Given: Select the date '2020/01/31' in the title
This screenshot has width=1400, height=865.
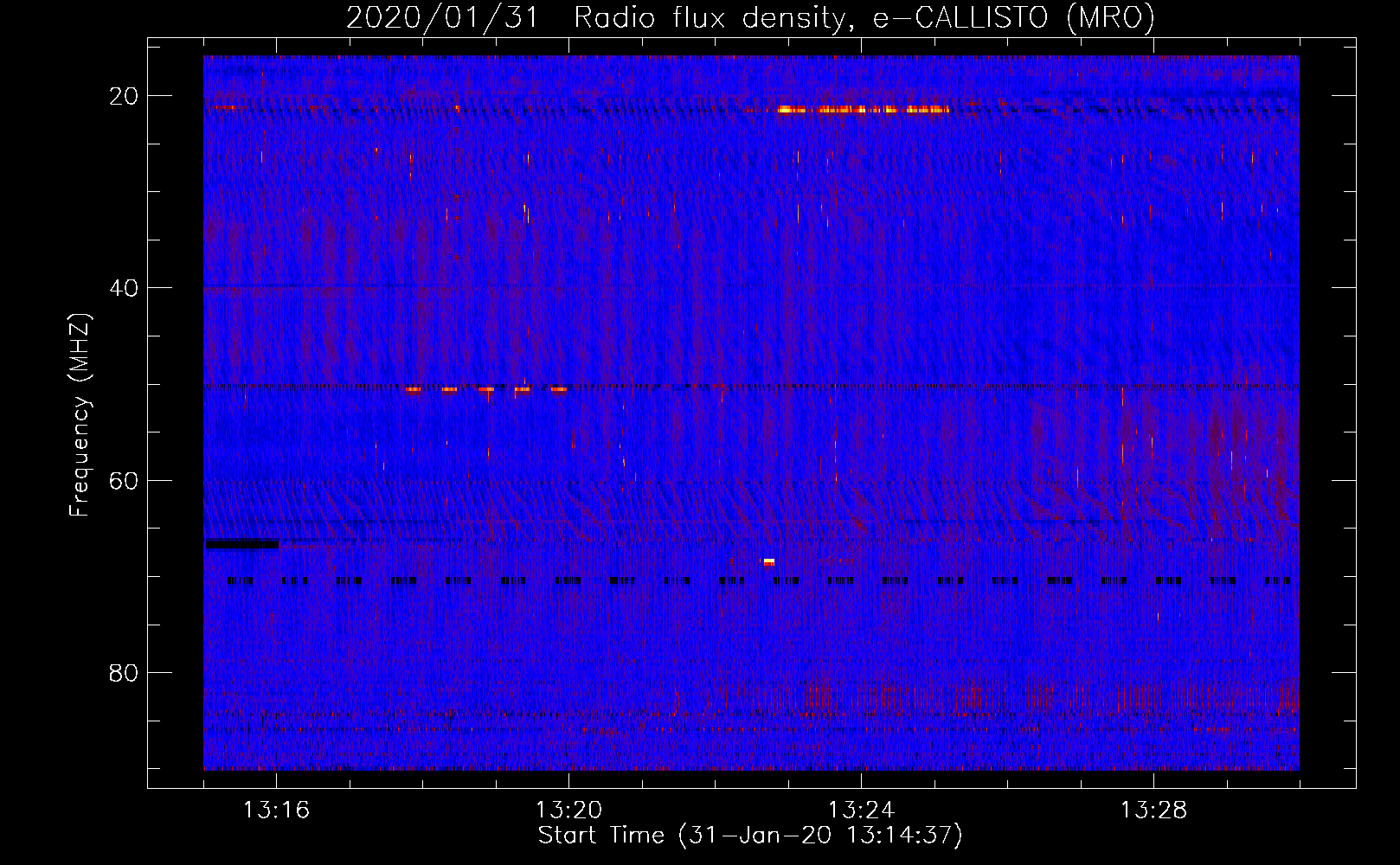Looking at the screenshot, I should coord(442,17).
